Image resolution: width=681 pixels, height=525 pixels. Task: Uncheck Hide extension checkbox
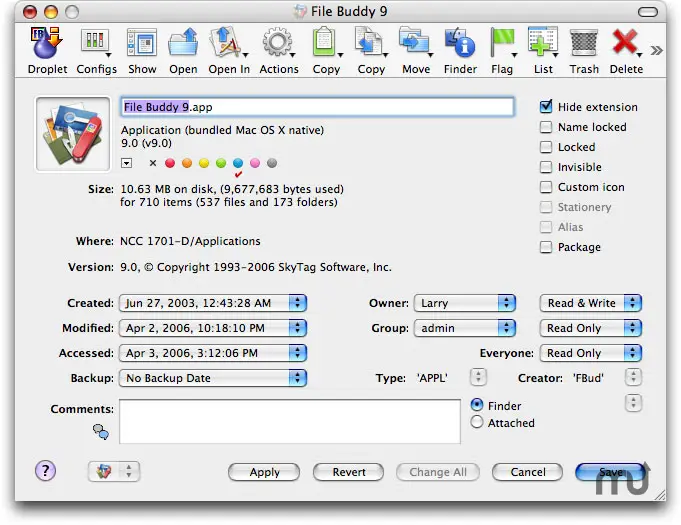[546, 107]
